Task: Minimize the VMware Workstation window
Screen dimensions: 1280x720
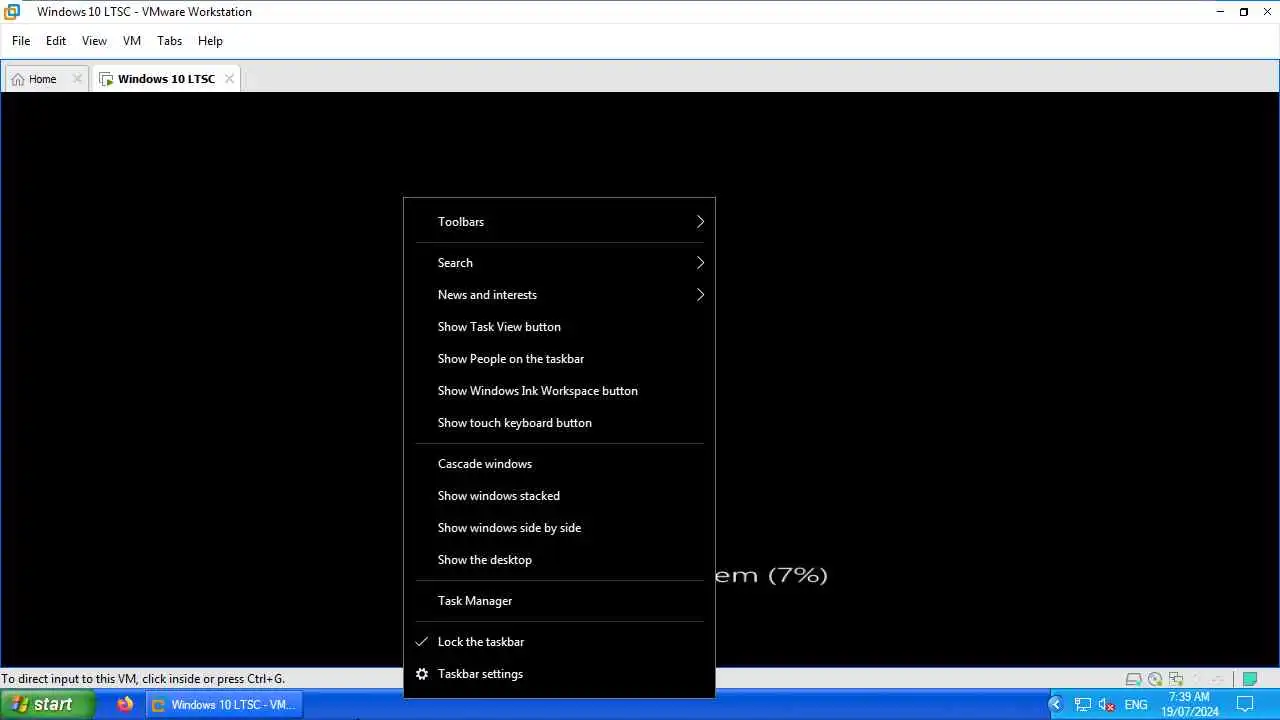Action: (x=1220, y=12)
